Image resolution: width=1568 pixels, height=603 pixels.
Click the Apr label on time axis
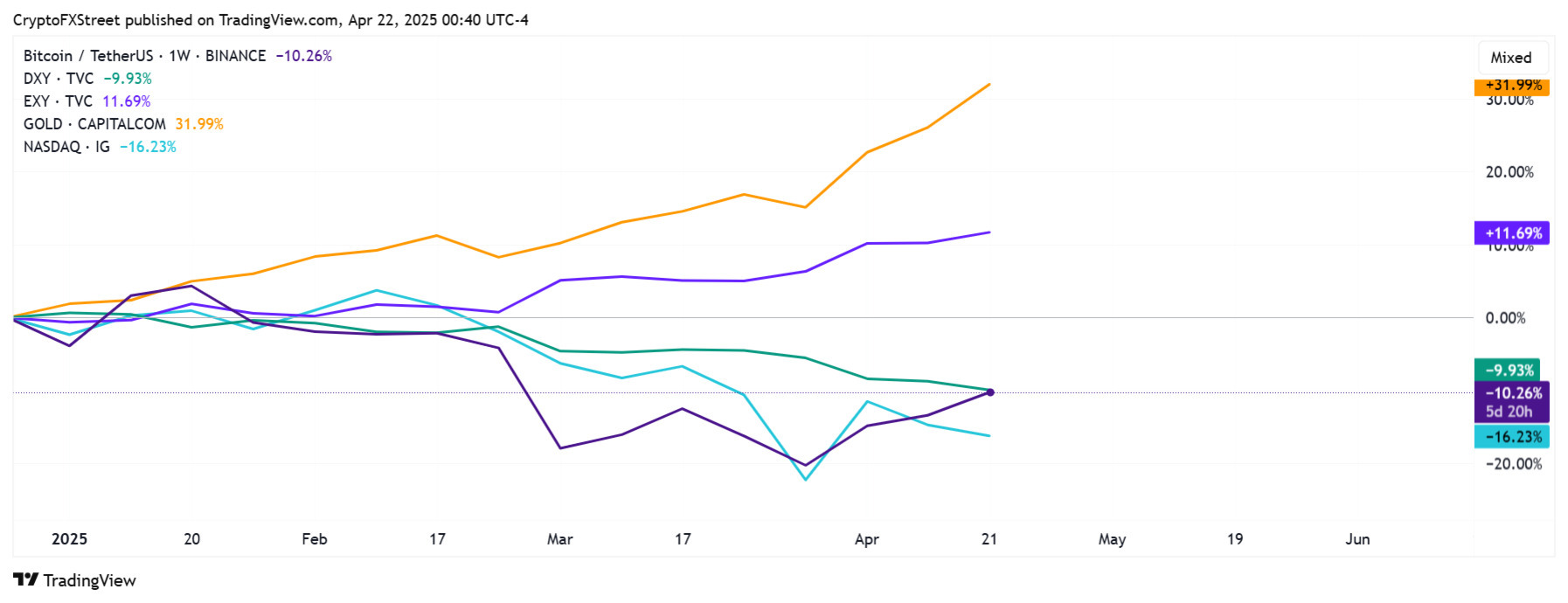coord(866,539)
